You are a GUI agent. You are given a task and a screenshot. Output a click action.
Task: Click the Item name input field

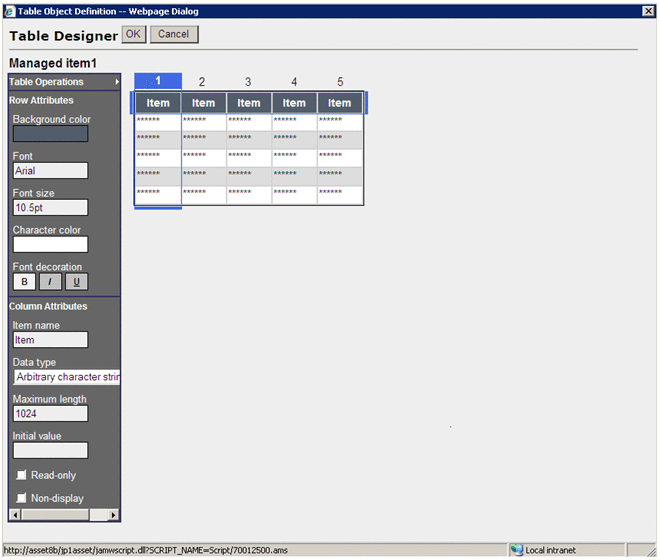pyautogui.click(x=51, y=340)
